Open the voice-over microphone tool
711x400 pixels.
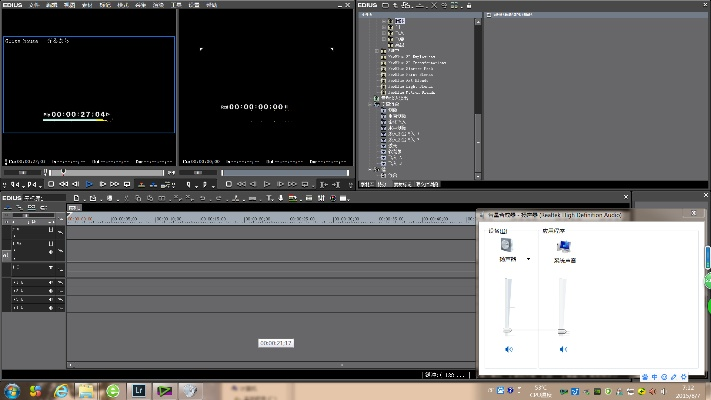pyautogui.click(x=281, y=198)
